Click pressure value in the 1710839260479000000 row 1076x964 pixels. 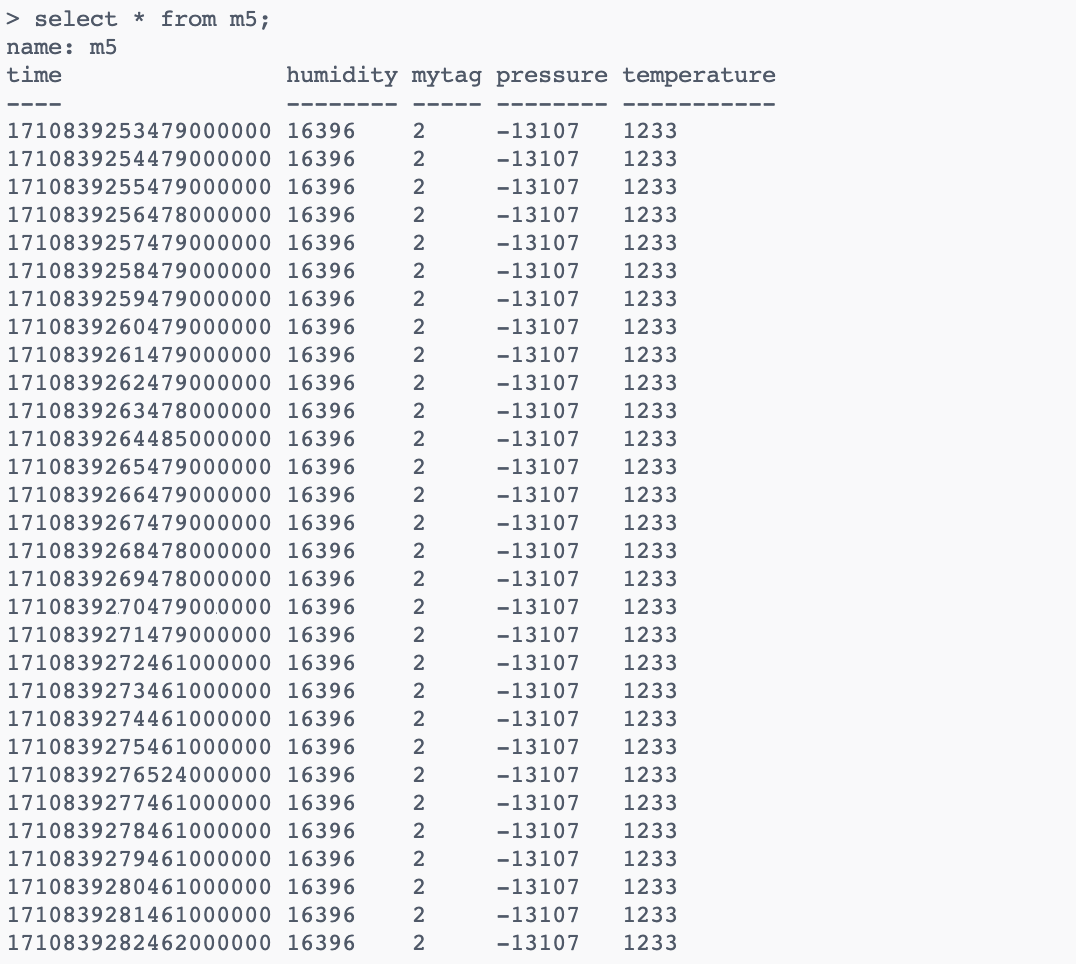coord(538,327)
